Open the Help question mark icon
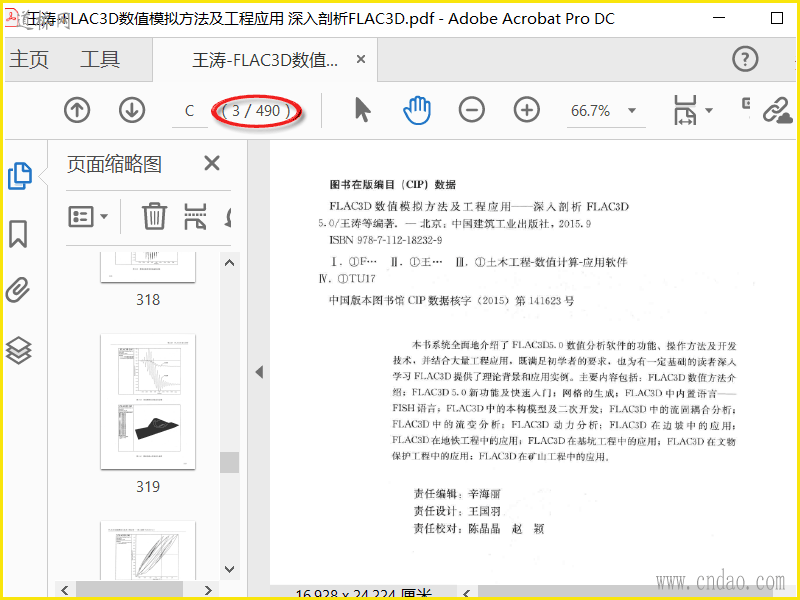Screen dimensions: 800x600 pyautogui.click(x=745, y=59)
